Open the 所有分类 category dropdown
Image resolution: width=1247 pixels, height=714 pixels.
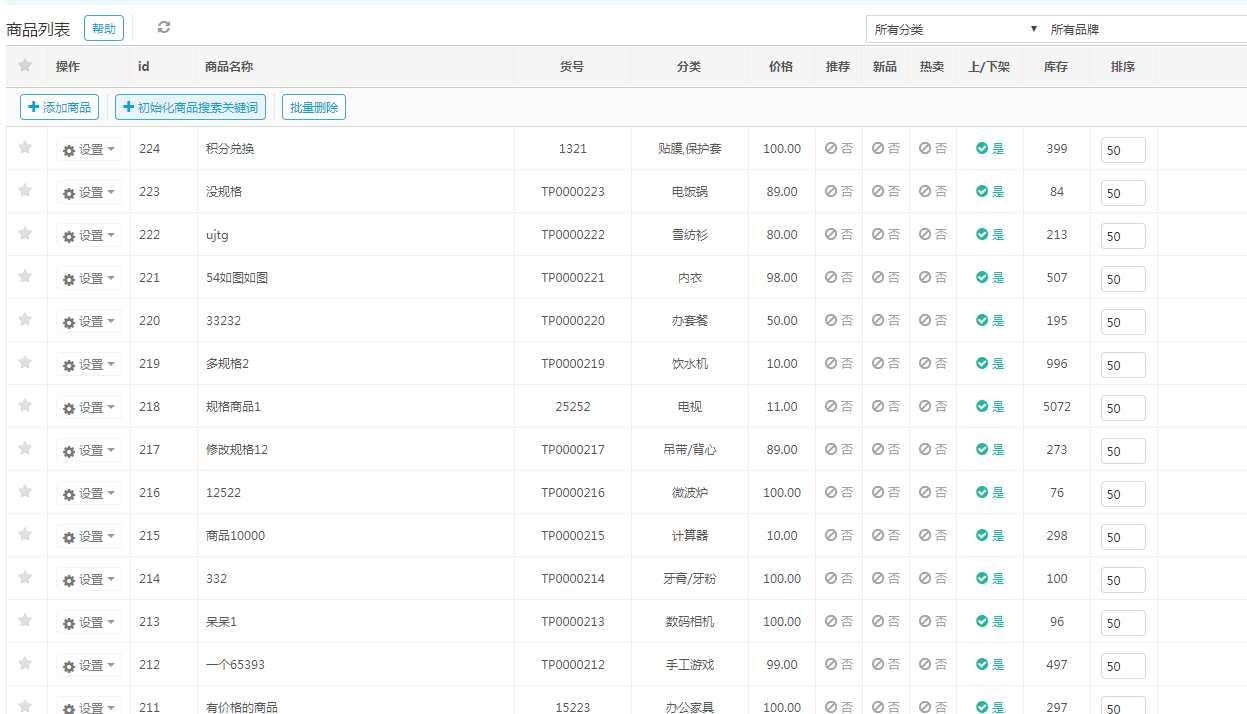click(954, 30)
